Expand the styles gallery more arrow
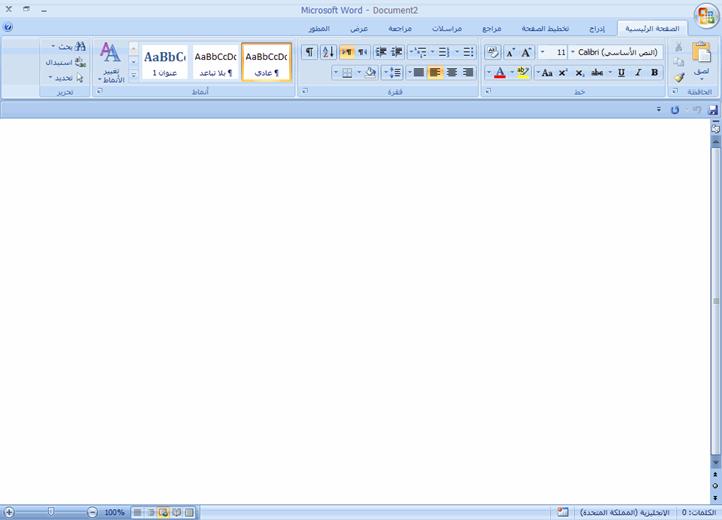The width and height of the screenshot is (722, 520). [134, 75]
